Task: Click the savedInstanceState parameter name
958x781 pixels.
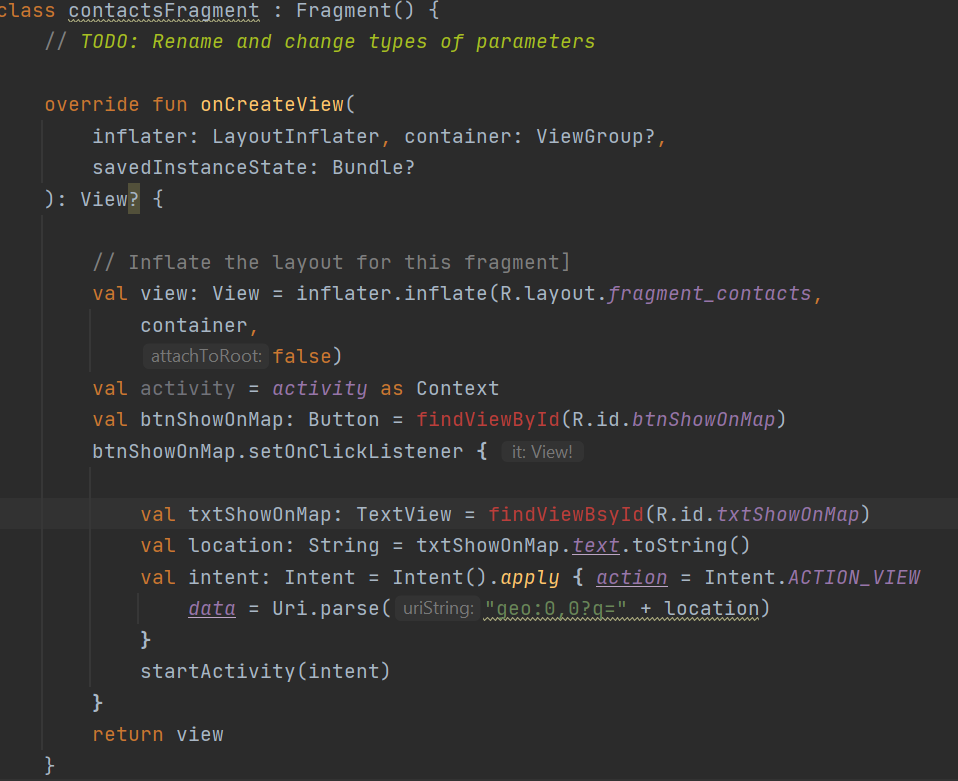Action: tap(200, 167)
